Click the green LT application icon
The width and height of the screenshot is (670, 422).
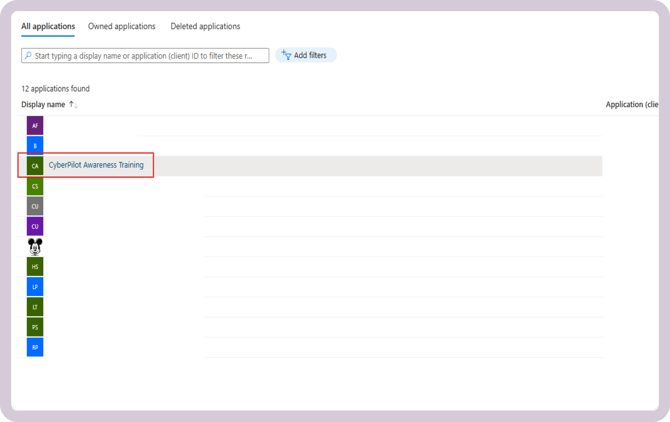(35, 307)
